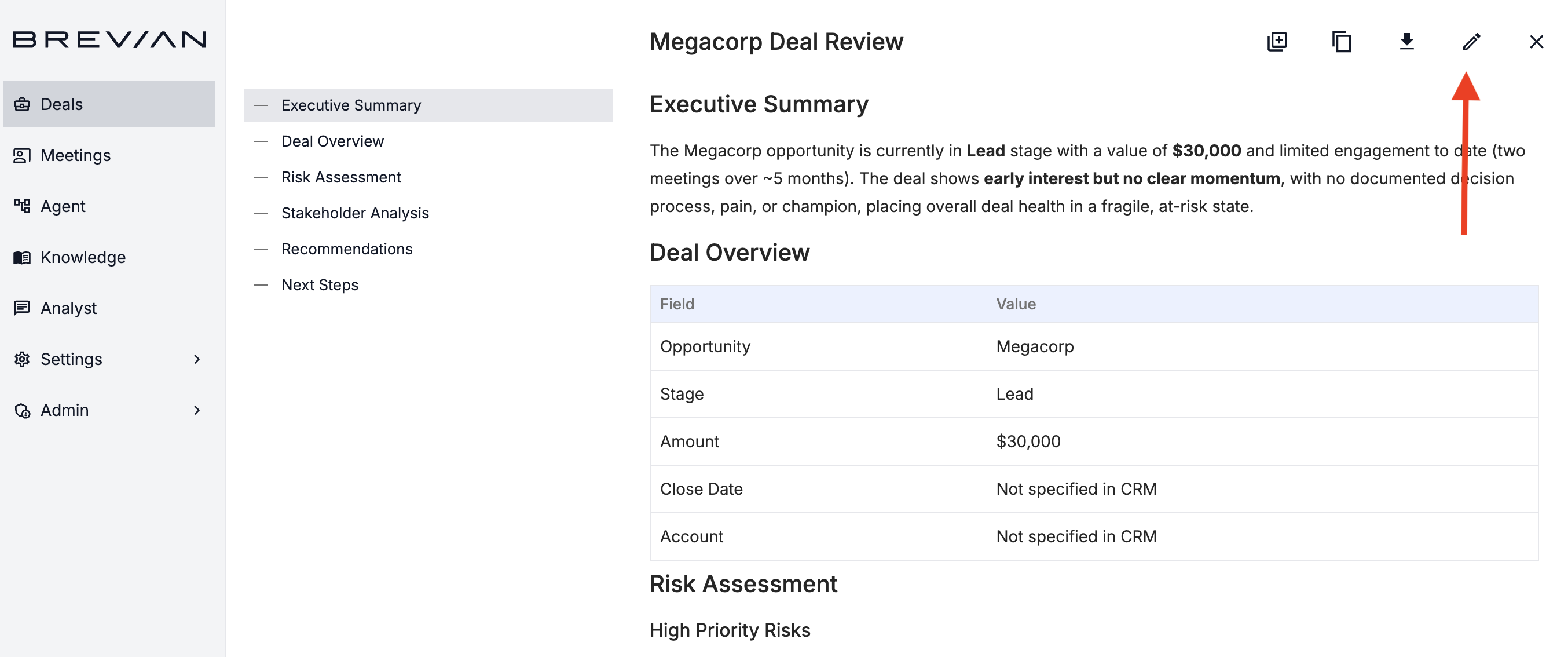The height and width of the screenshot is (657, 1568).
Task: Select the Settings gear icon
Action: tap(23, 359)
